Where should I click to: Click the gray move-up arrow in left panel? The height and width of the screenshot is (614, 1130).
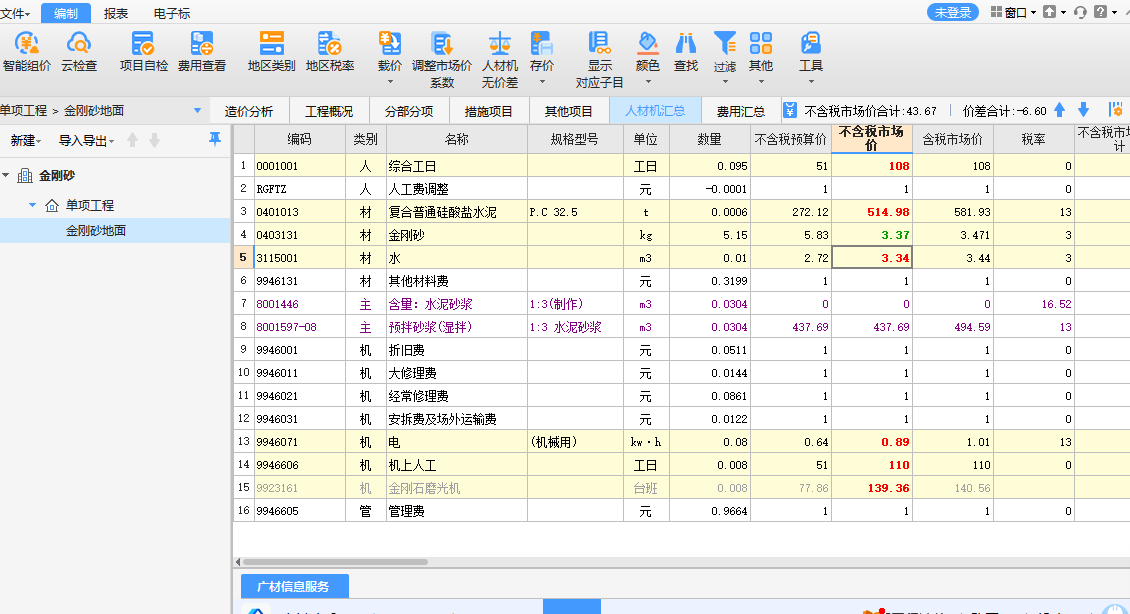point(133,141)
